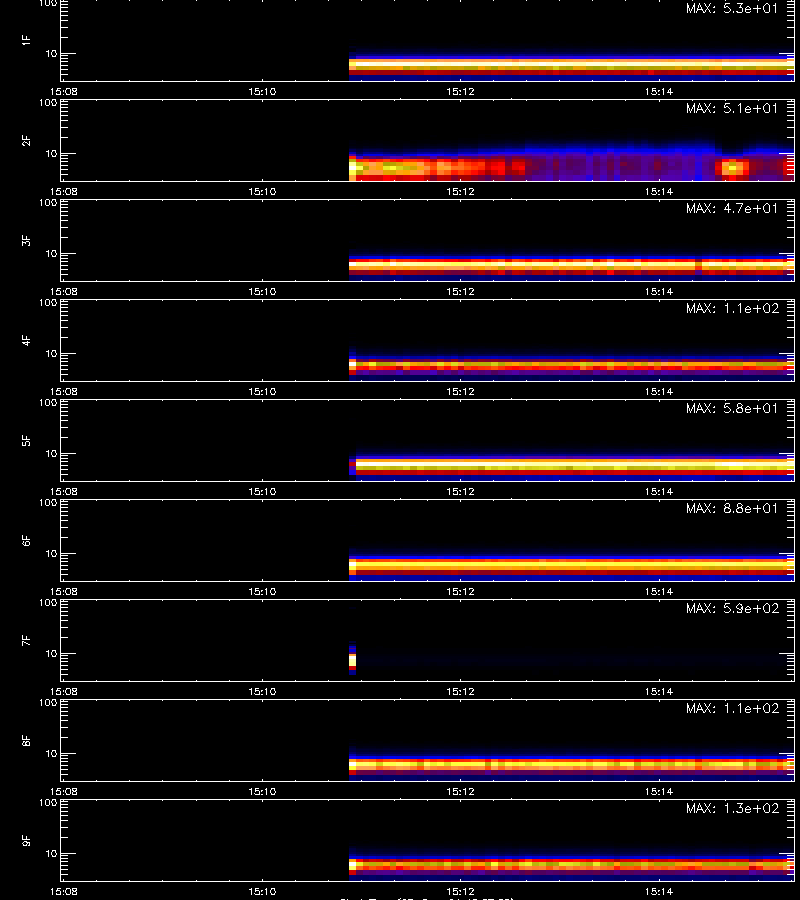This screenshot has height=900, width=800.
Task: Select the MAX: 1.3e+02 readout
Action: pos(732,808)
